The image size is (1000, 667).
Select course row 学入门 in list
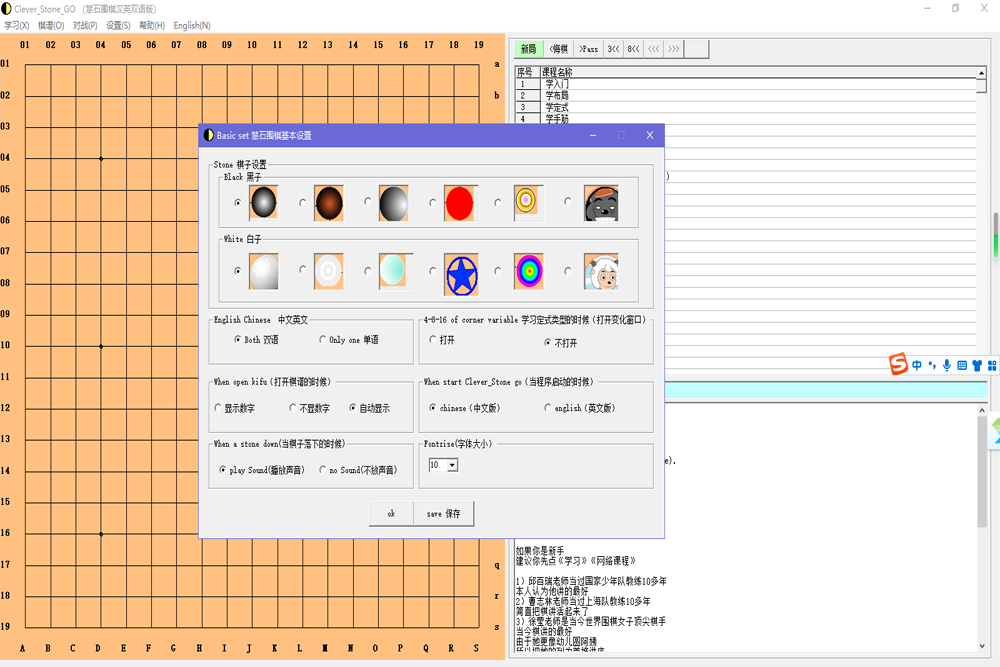[557, 84]
